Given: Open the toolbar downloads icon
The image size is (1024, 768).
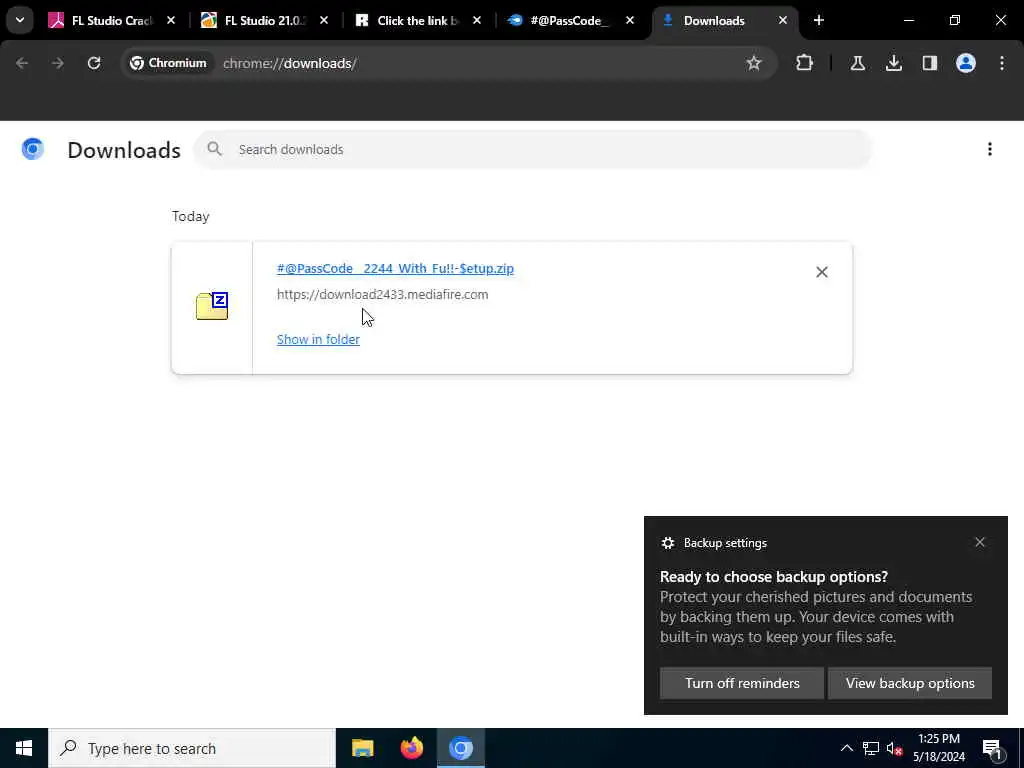Looking at the screenshot, I should 893,63.
